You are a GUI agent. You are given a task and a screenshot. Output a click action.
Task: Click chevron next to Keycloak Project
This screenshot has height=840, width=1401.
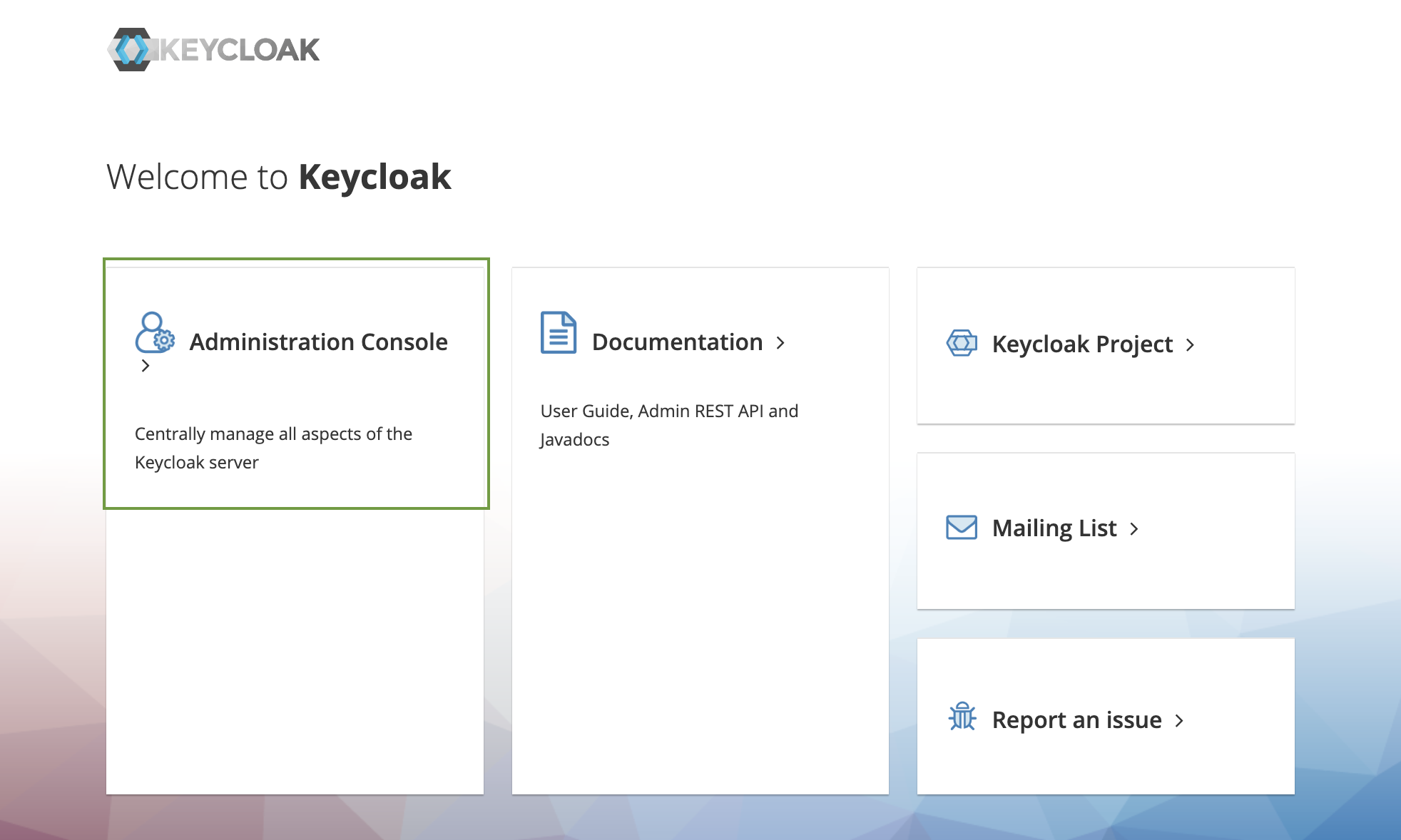[x=1190, y=345]
